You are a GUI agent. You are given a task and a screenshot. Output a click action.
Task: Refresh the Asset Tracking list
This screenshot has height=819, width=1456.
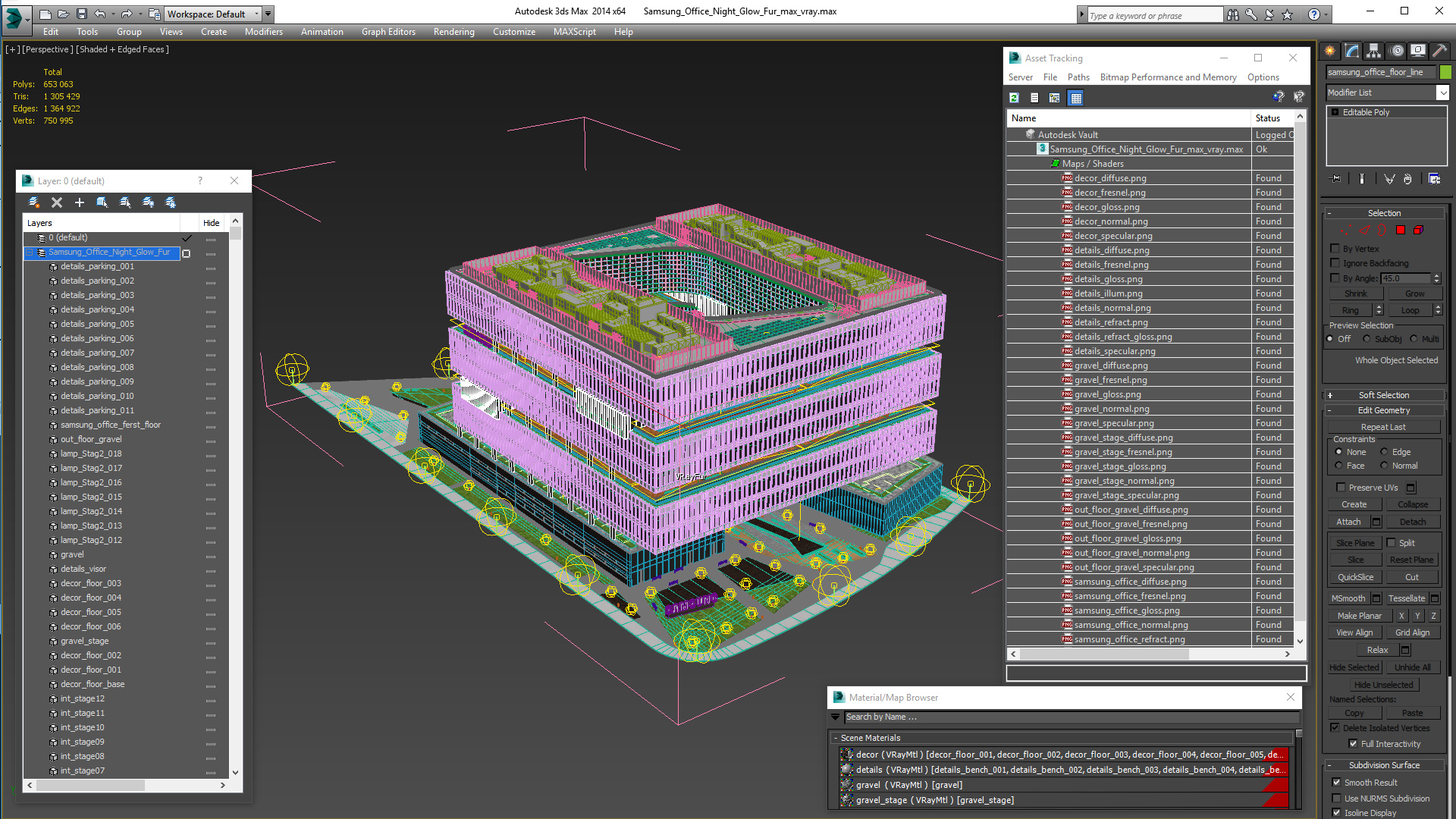point(1014,98)
